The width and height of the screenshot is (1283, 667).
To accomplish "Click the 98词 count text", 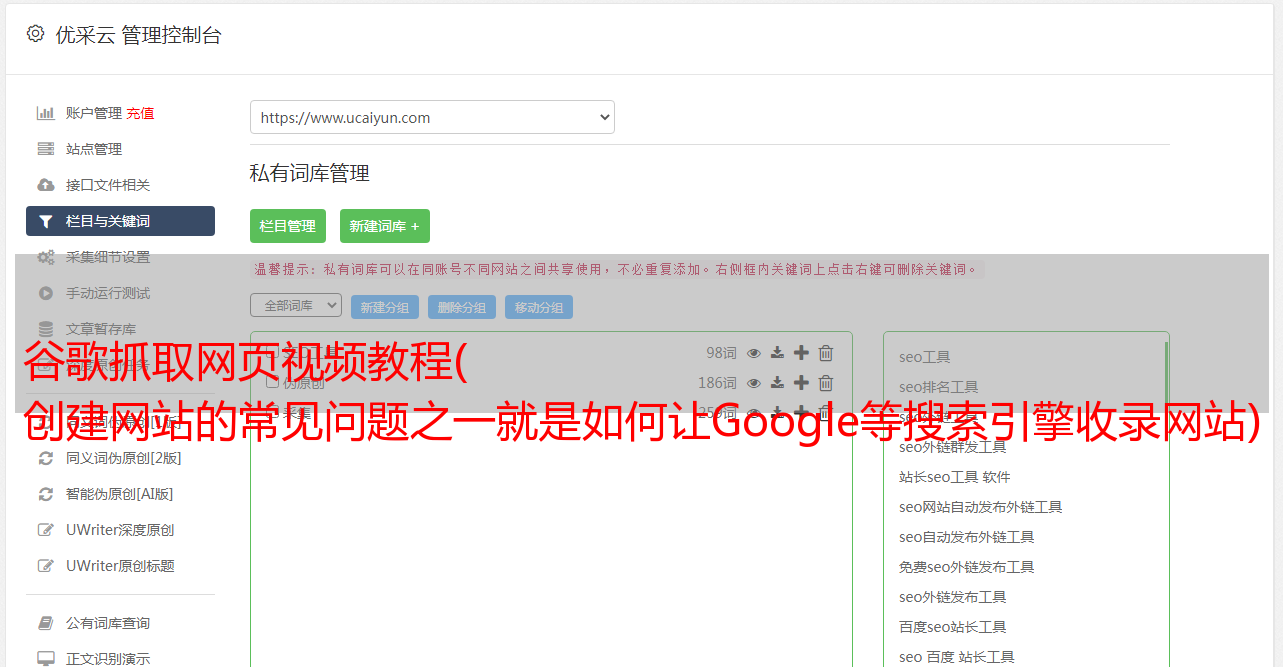I will point(721,353).
